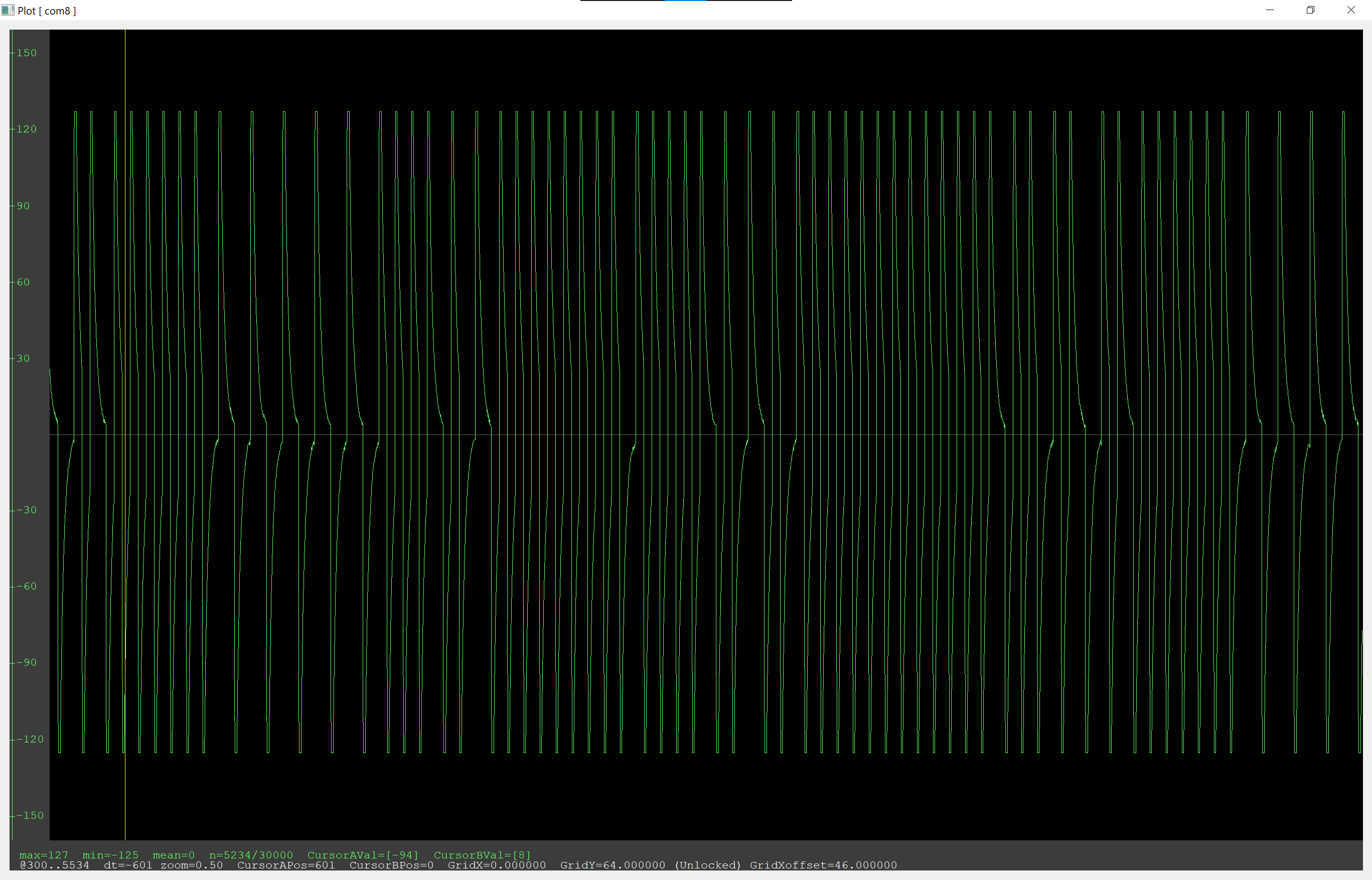The width and height of the screenshot is (1372, 880).
Task: Click the 90 y-axis label
Action: pyautogui.click(x=23, y=206)
